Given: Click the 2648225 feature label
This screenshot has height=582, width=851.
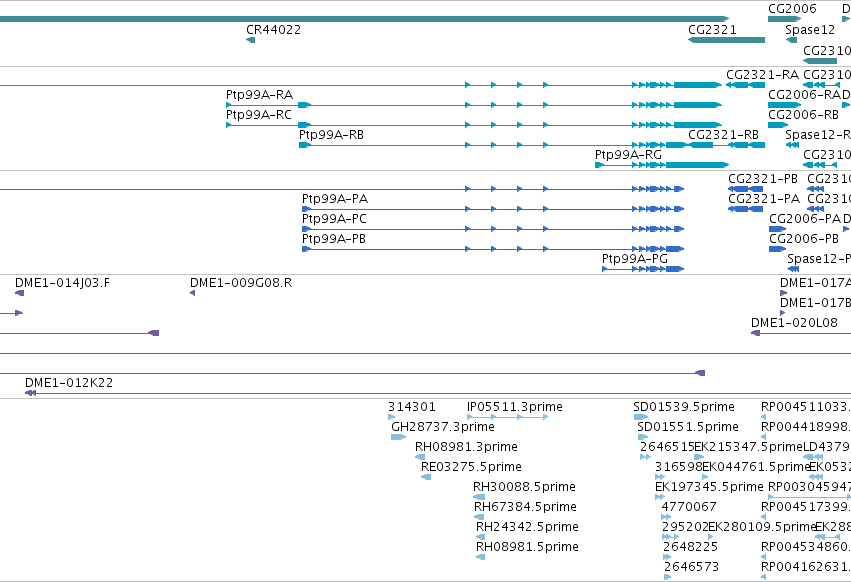Looking at the screenshot, I should coord(690,548).
